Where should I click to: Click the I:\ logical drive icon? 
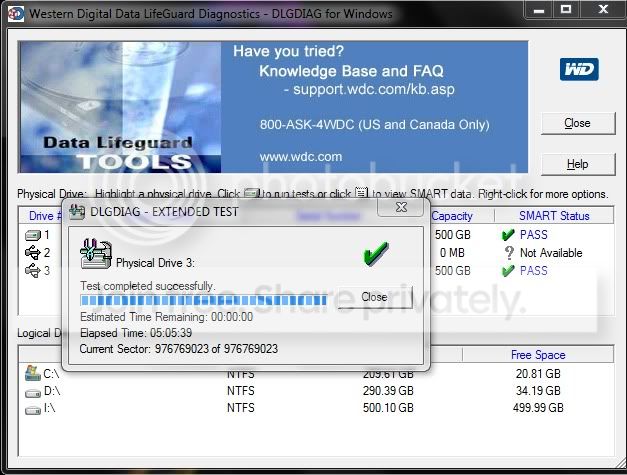point(33,410)
